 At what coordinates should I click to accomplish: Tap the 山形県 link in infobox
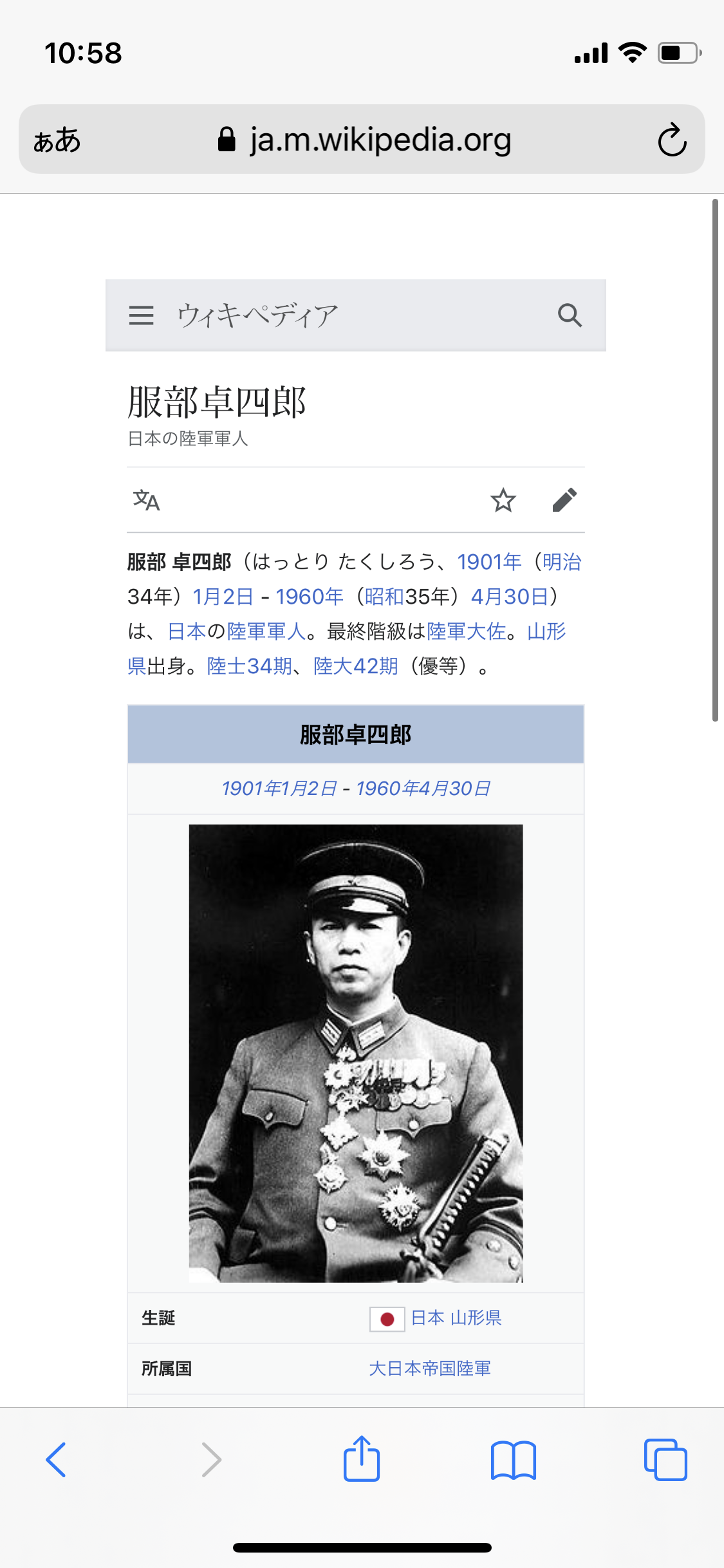pyautogui.click(x=476, y=1318)
